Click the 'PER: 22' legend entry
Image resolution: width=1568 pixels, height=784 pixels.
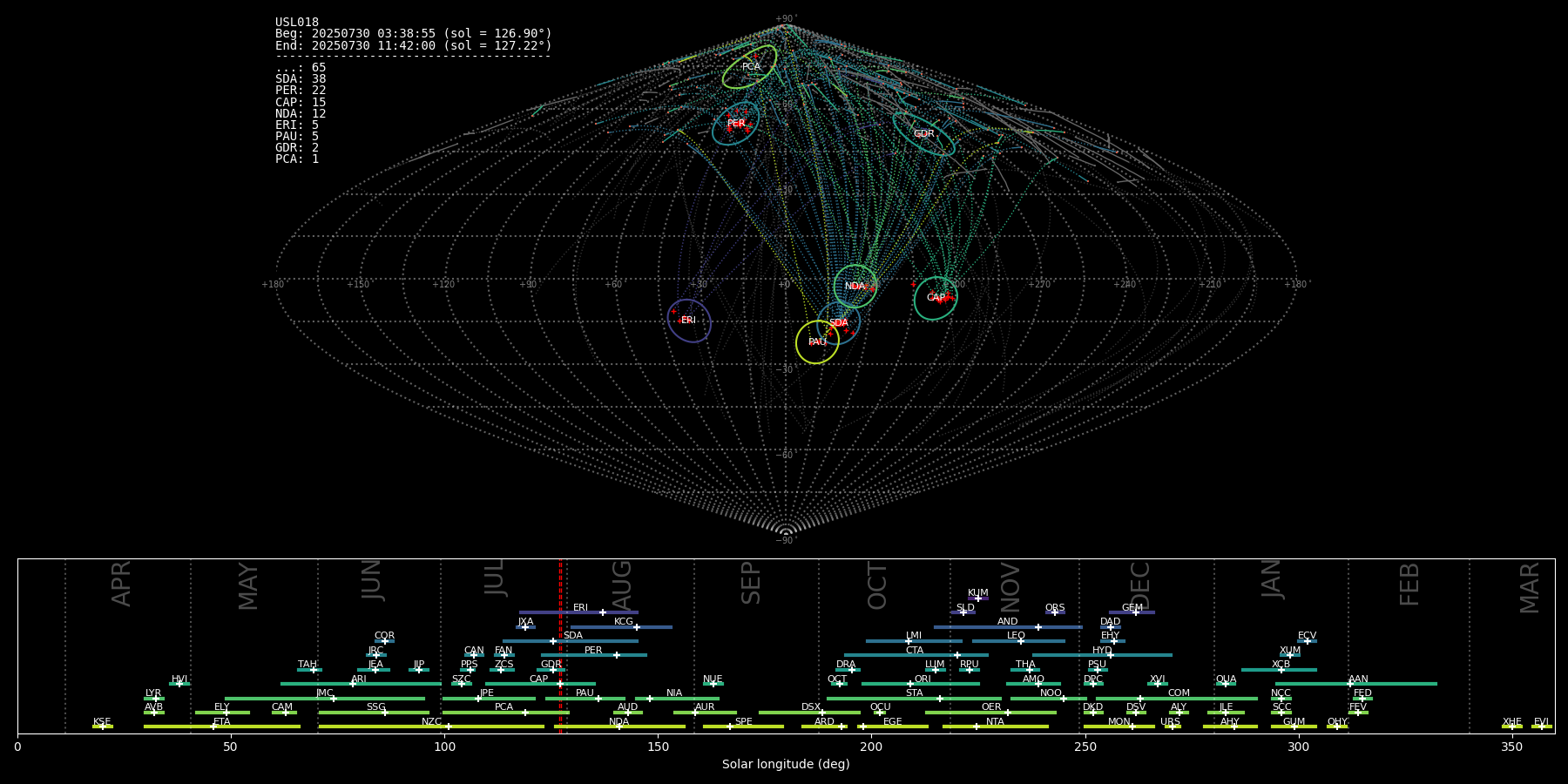click(301, 91)
